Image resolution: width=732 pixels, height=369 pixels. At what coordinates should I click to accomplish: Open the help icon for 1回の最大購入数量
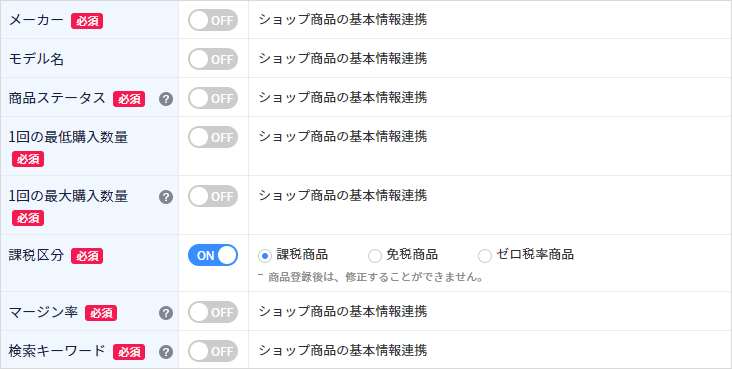click(x=166, y=197)
